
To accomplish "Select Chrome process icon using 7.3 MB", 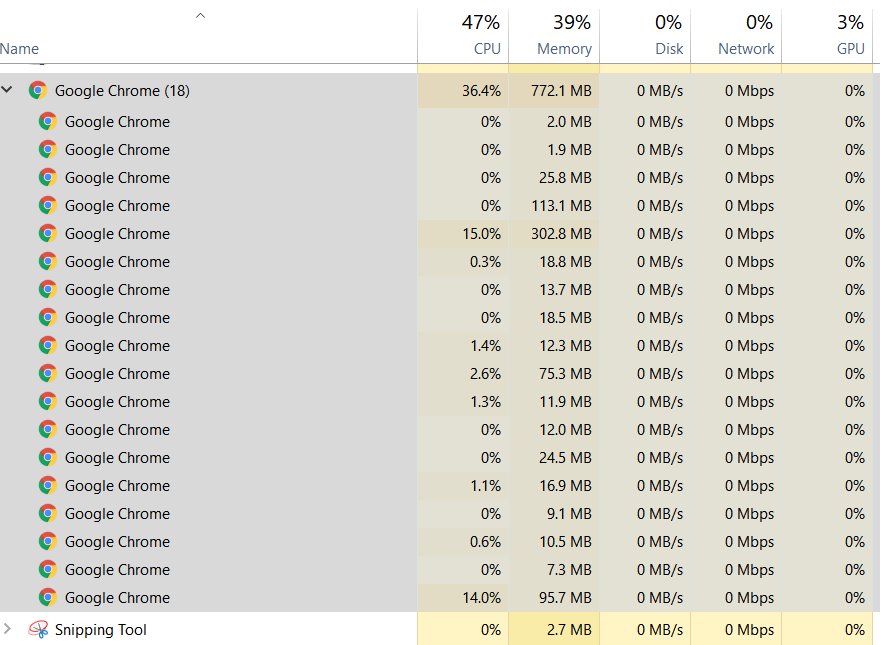I will pyautogui.click(x=48, y=569).
